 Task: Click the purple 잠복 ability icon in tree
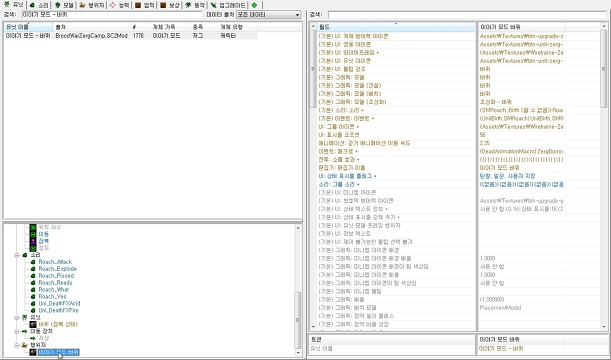(33, 241)
